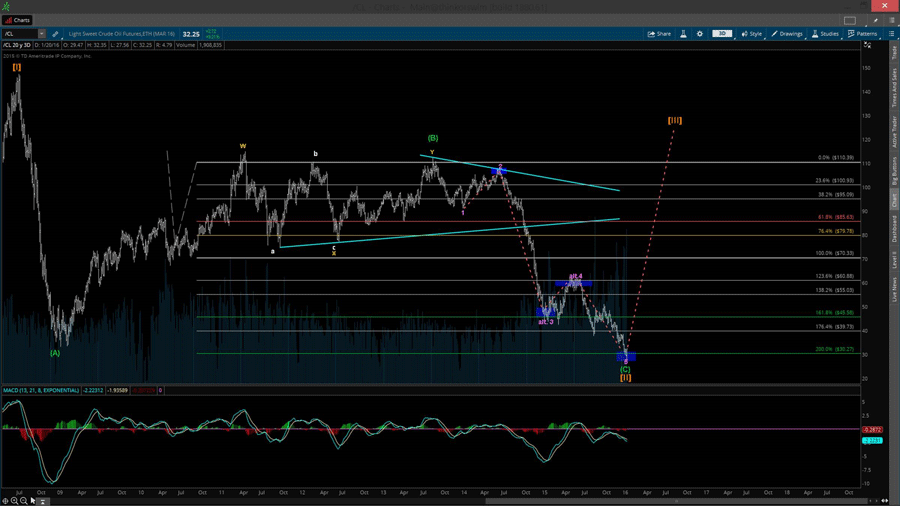Toggle the chart grid layout icon
The width and height of the screenshot is (900, 506).
coord(850,20)
